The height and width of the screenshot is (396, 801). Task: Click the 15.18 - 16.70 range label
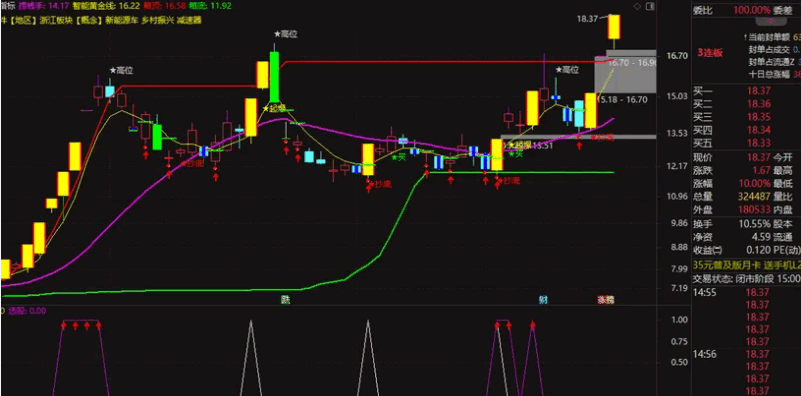point(623,100)
